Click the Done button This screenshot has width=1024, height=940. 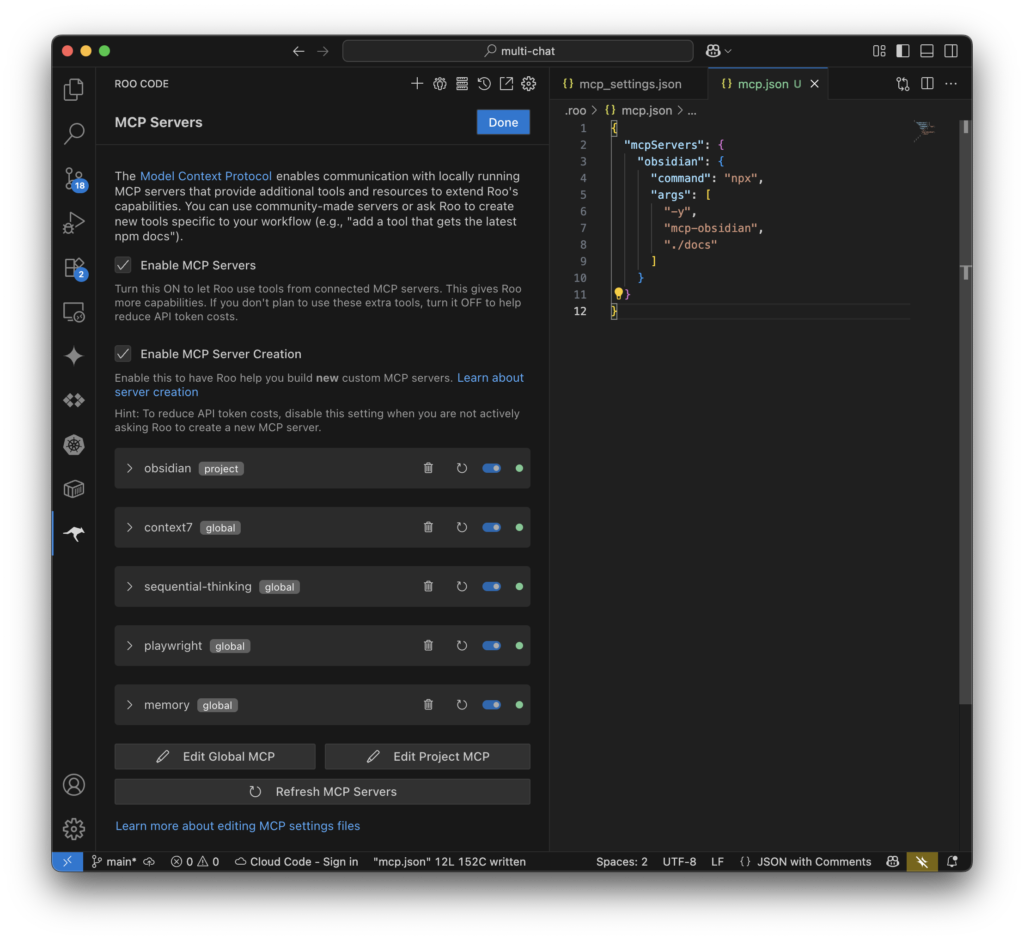pos(503,121)
